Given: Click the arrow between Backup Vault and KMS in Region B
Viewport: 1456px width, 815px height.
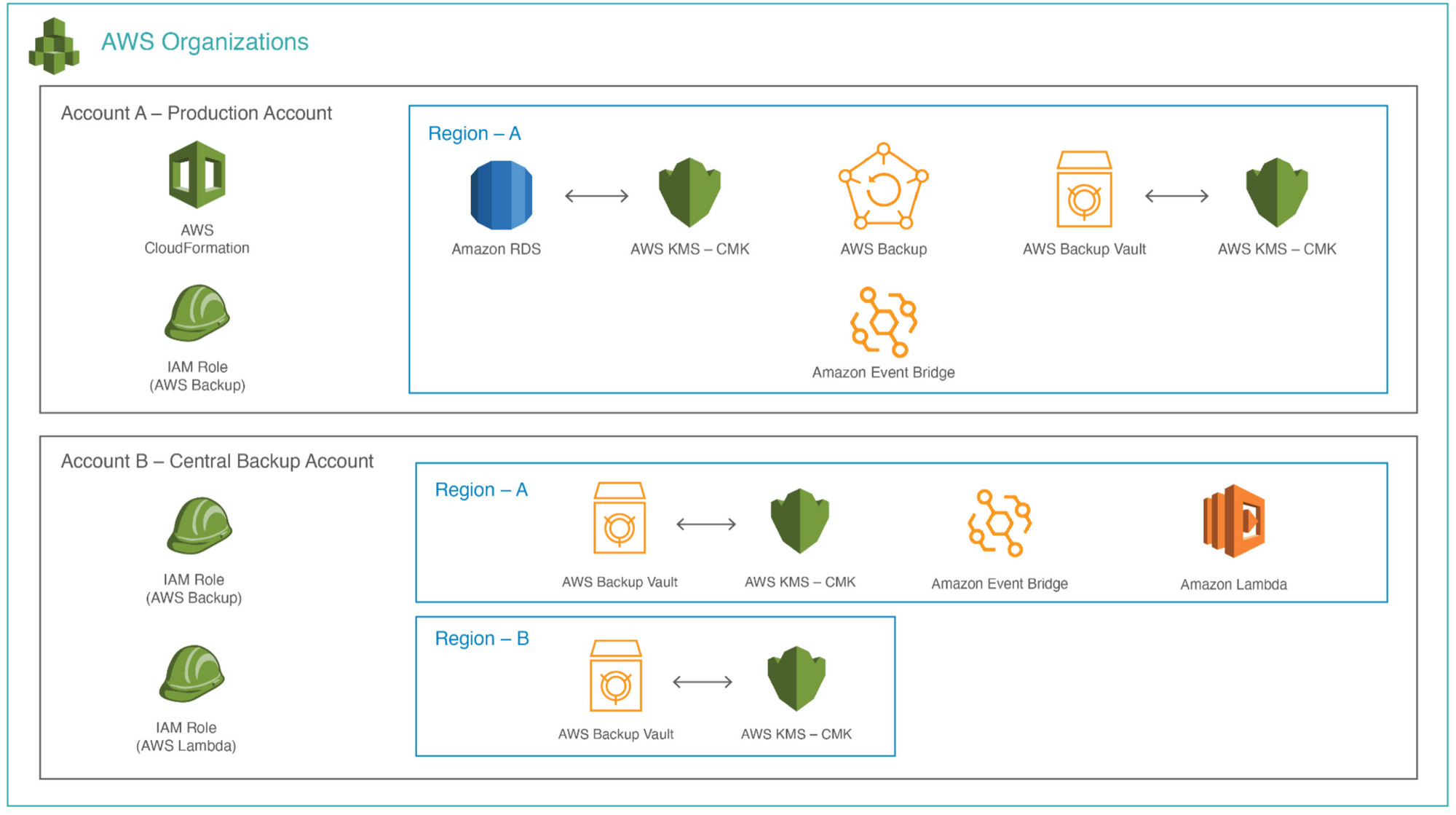Looking at the screenshot, I should click(701, 682).
